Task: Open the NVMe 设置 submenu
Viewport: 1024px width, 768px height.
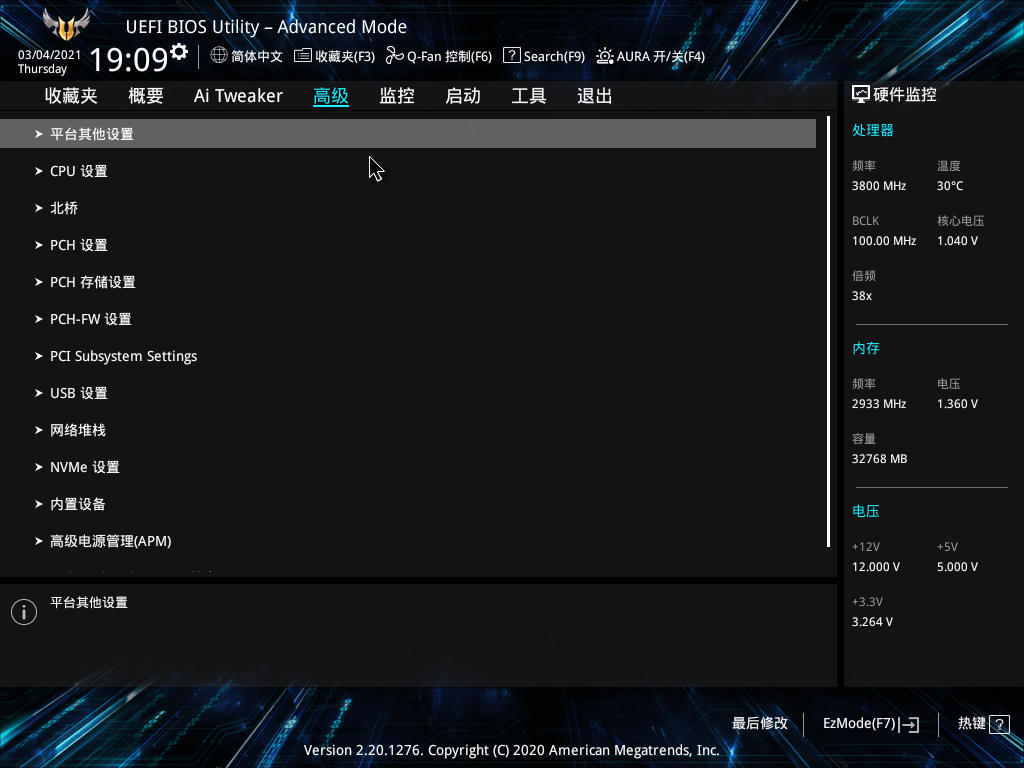Action: point(84,467)
